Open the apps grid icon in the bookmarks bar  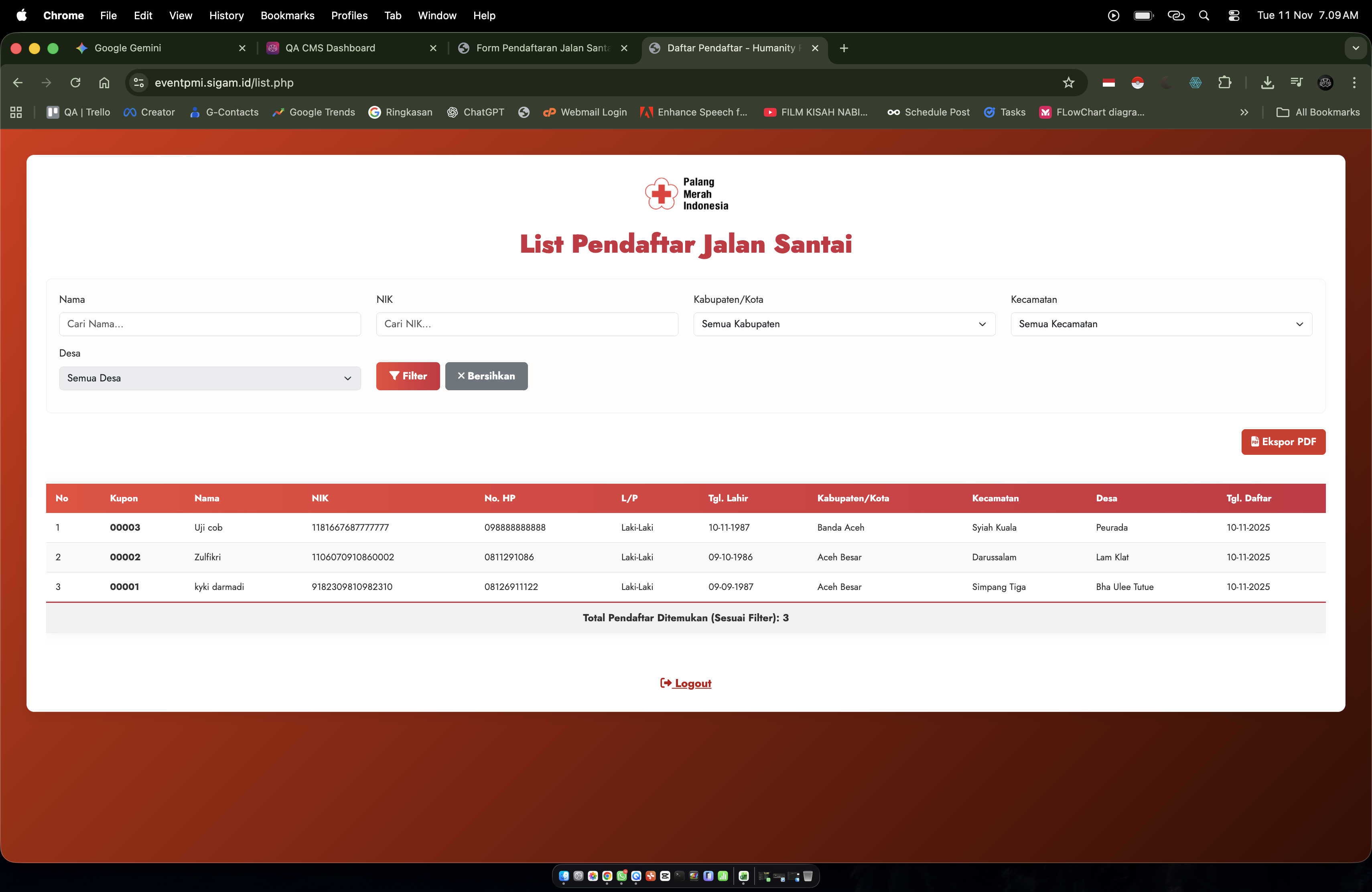[x=16, y=112]
